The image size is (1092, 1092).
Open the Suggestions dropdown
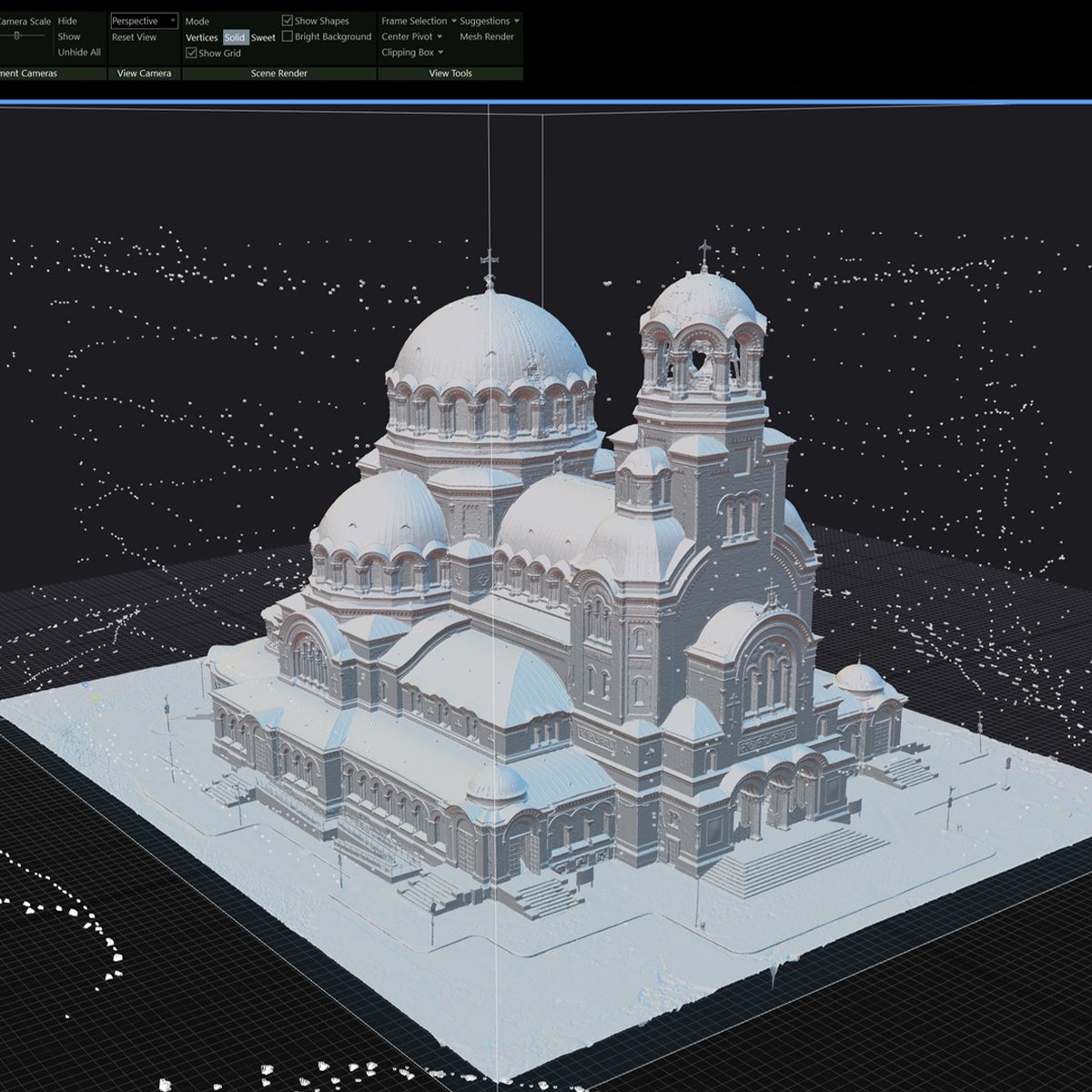pos(485,20)
